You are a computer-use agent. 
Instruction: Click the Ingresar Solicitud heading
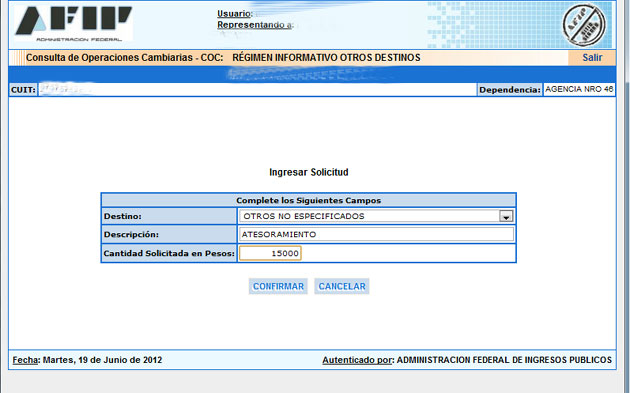pos(309,172)
